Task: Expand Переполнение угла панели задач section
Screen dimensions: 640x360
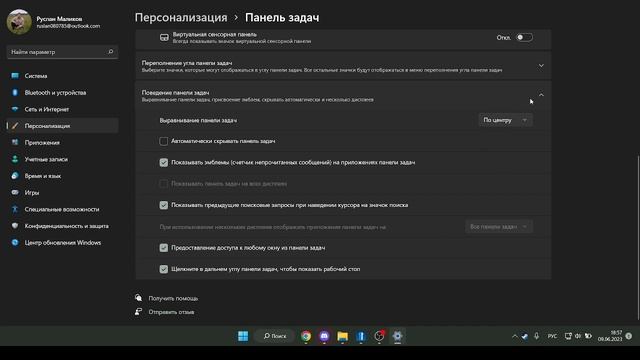Action: coord(541,66)
